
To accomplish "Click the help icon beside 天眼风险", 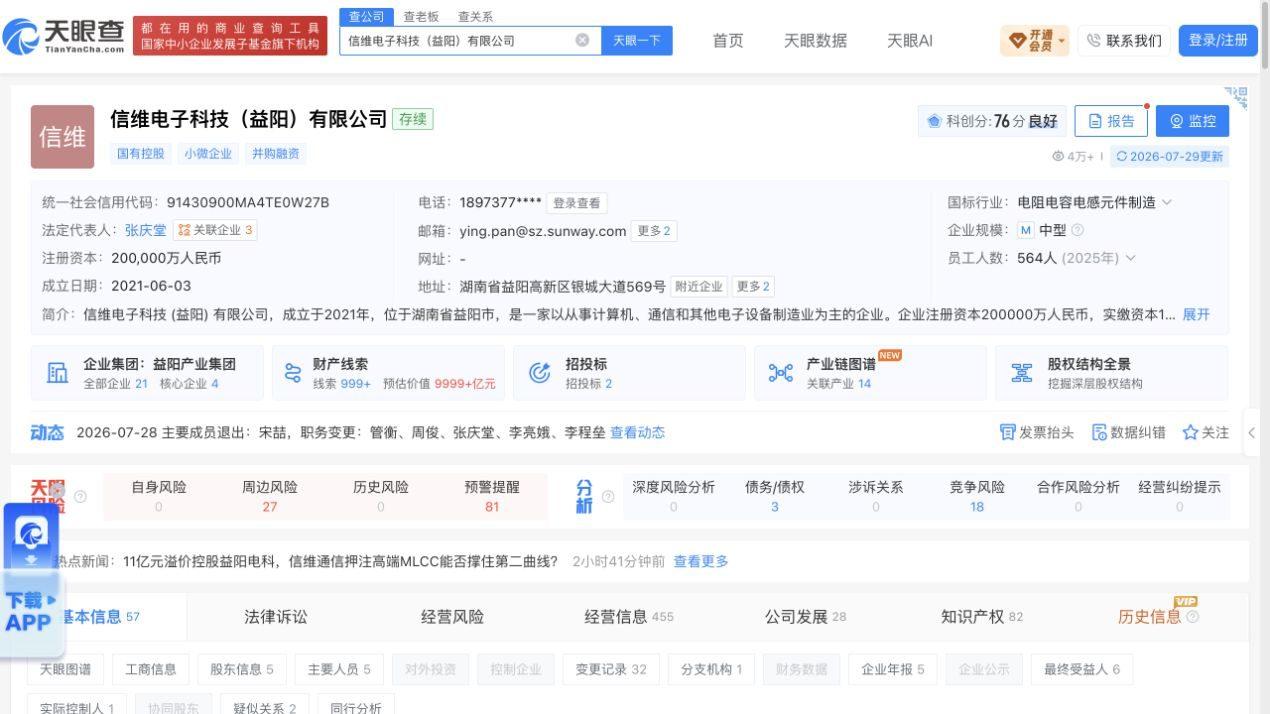I will (x=81, y=497).
